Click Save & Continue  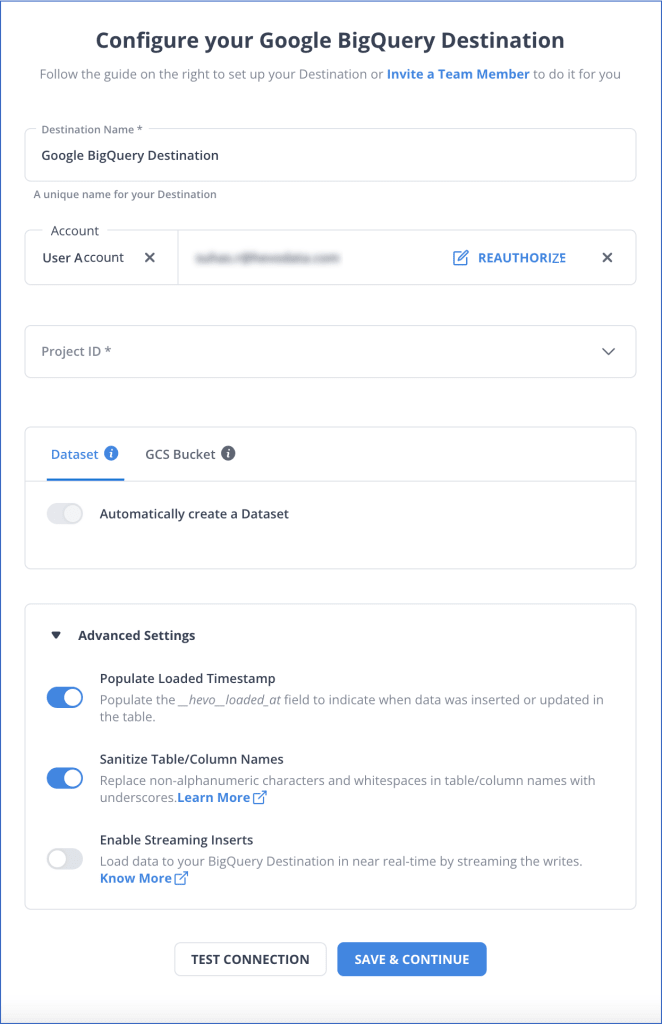[412, 959]
